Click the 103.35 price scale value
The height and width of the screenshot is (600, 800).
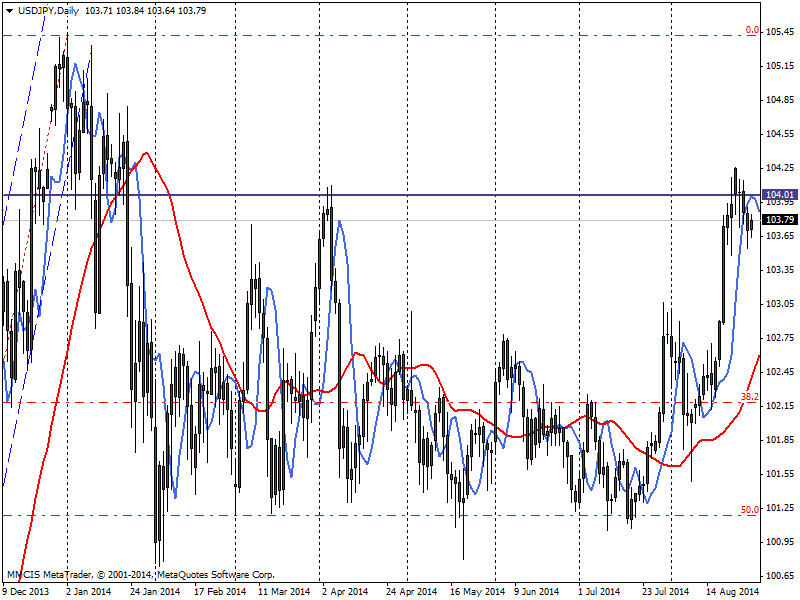point(780,269)
